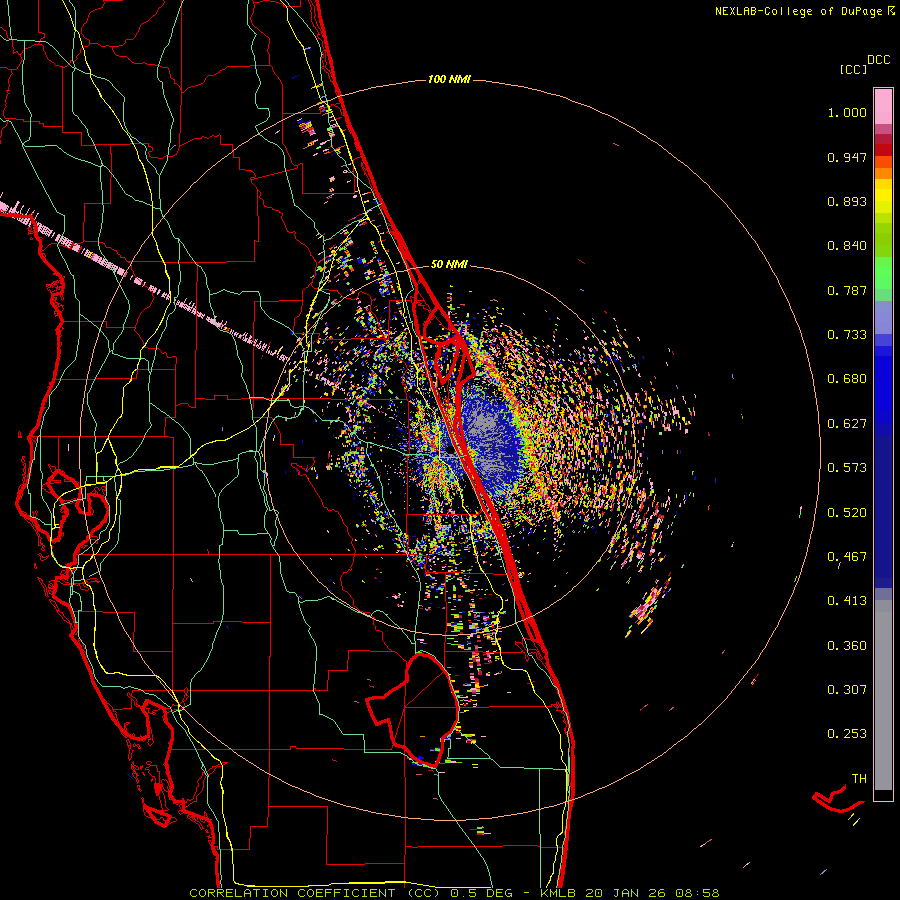
Task: Pick the red swatch just above 0.947
Action: [x=883, y=149]
